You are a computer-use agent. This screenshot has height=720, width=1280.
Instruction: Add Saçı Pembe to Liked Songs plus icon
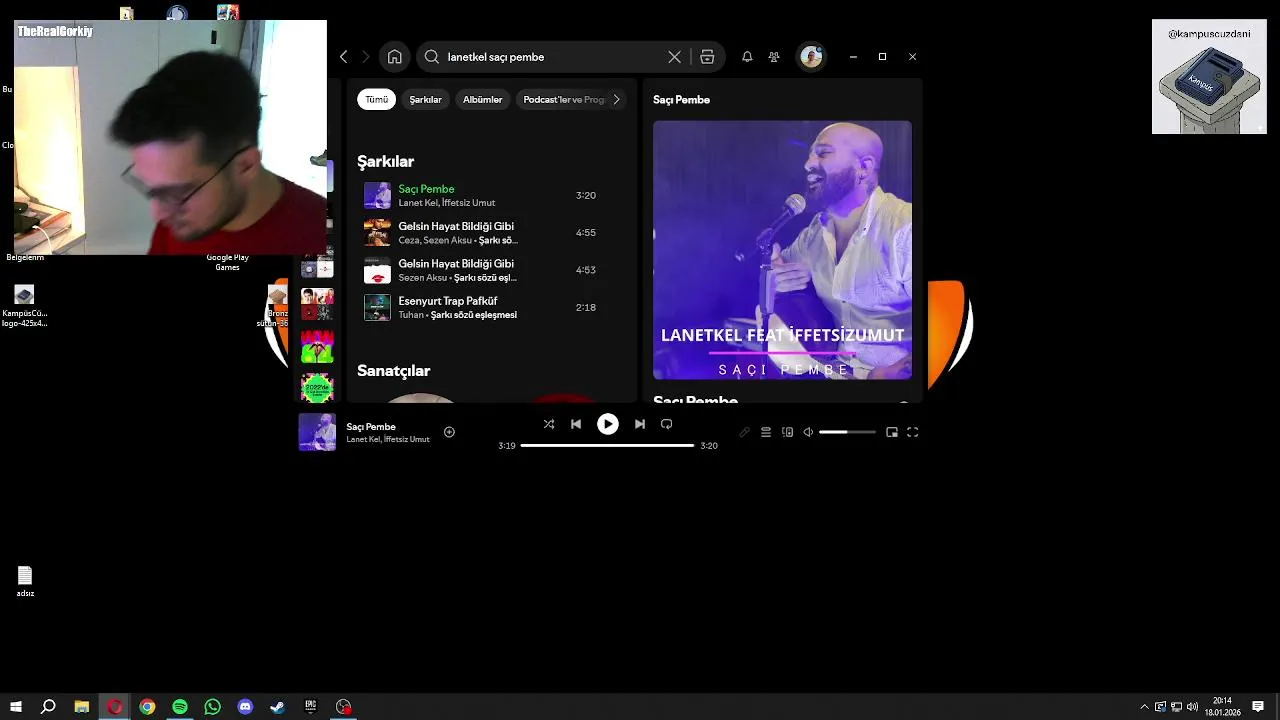pos(449,432)
